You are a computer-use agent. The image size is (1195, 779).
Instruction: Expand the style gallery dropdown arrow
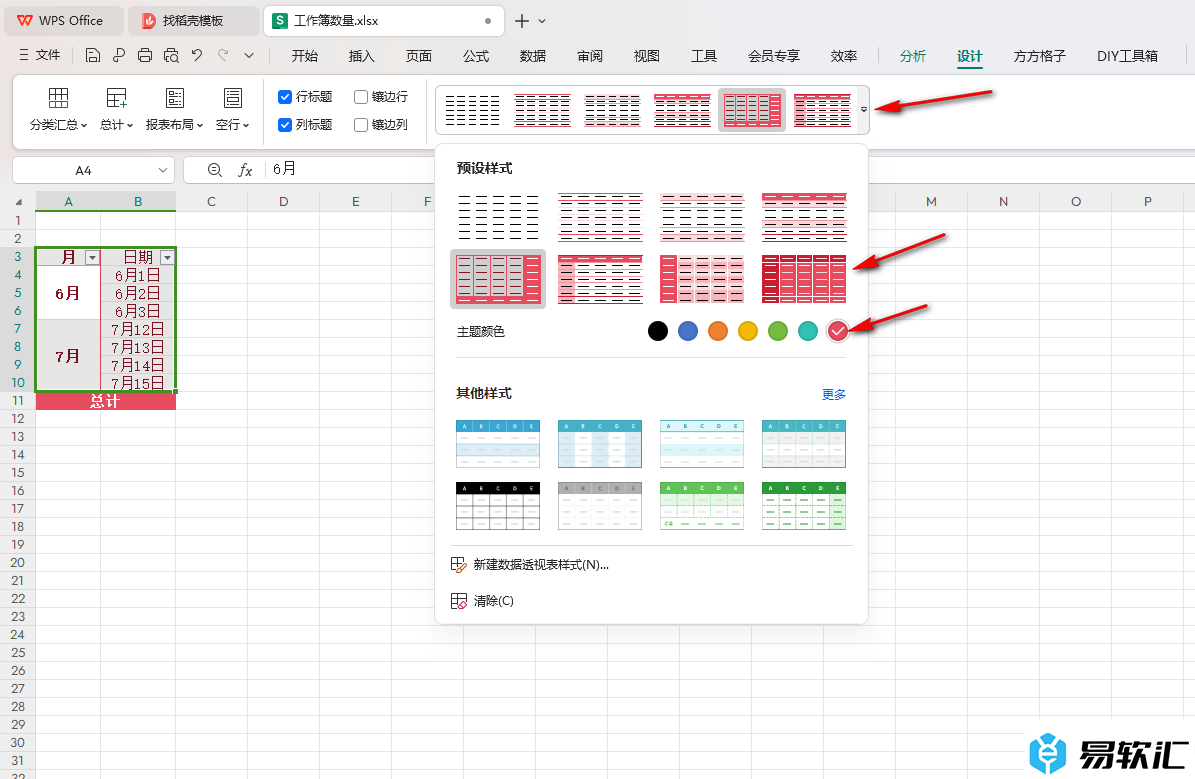[x=863, y=110]
